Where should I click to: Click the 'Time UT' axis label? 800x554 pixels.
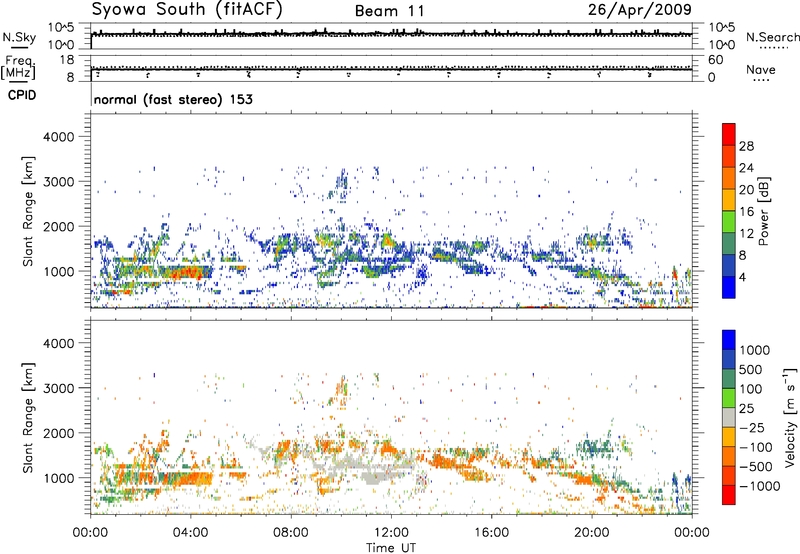click(391, 548)
